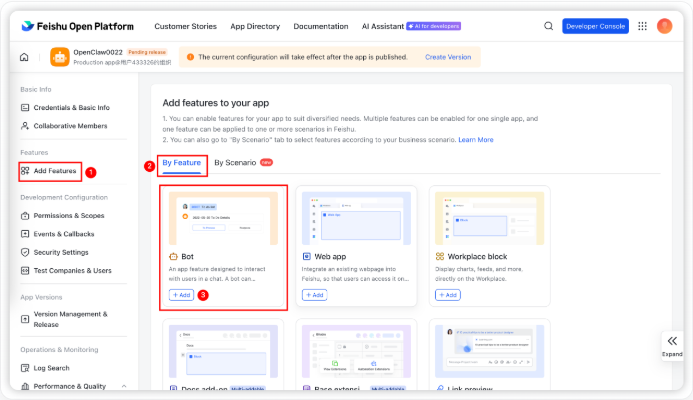This screenshot has width=693, height=400.
Task: Click the Permissions & Scopes icon
Action: pyautogui.click(x=25, y=216)
